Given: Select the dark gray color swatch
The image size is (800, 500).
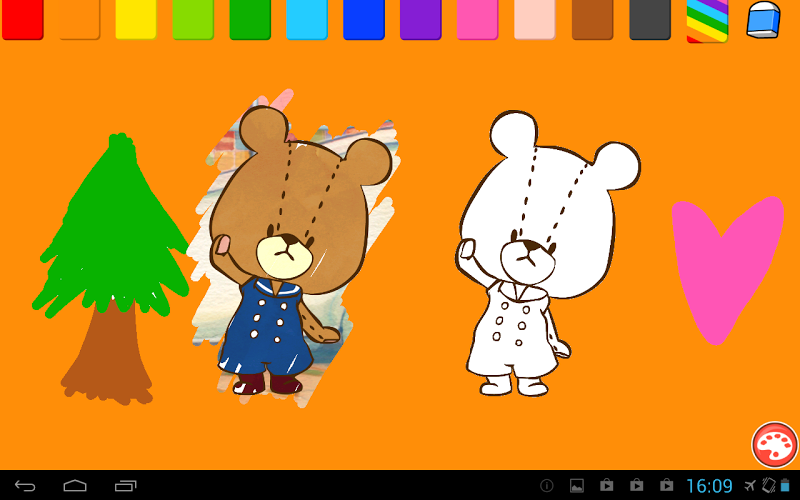Looking at the screenshot, I should tap(650, 19).
